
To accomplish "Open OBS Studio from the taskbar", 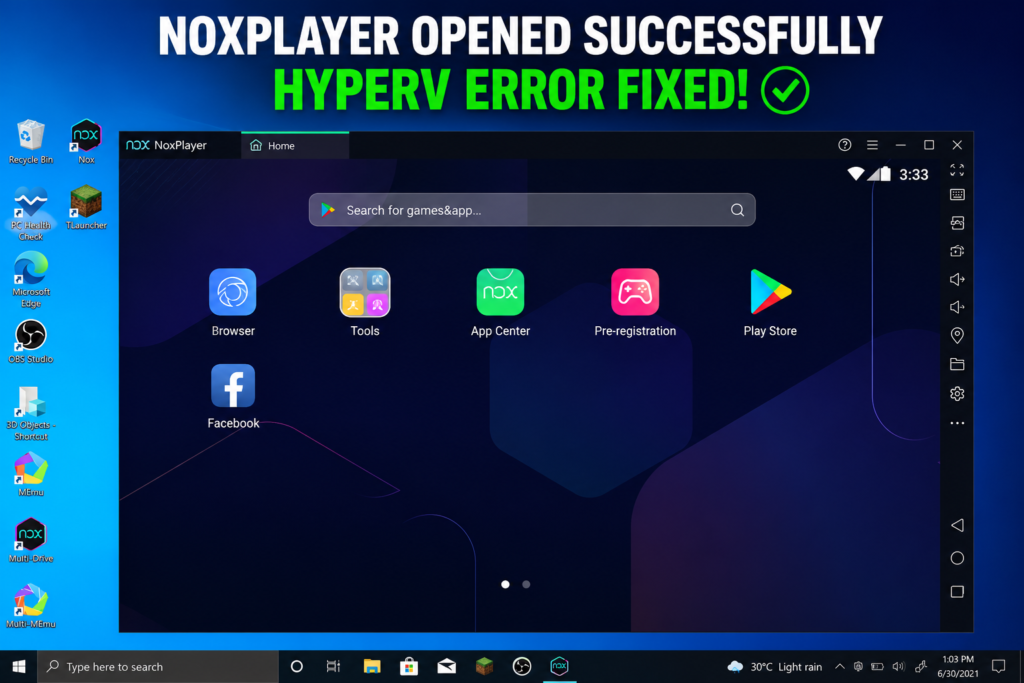I will tap(522, 667).
